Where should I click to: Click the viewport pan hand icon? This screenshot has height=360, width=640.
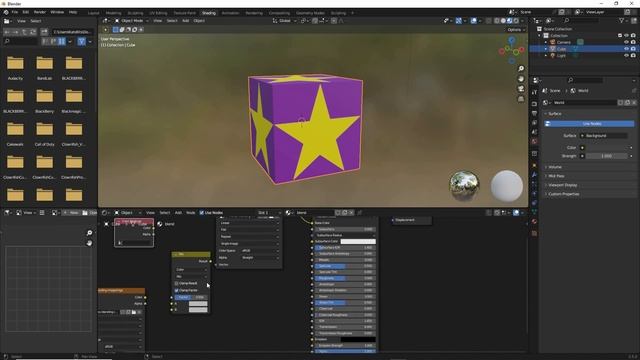pyautogui.click(x=521, y=79)
